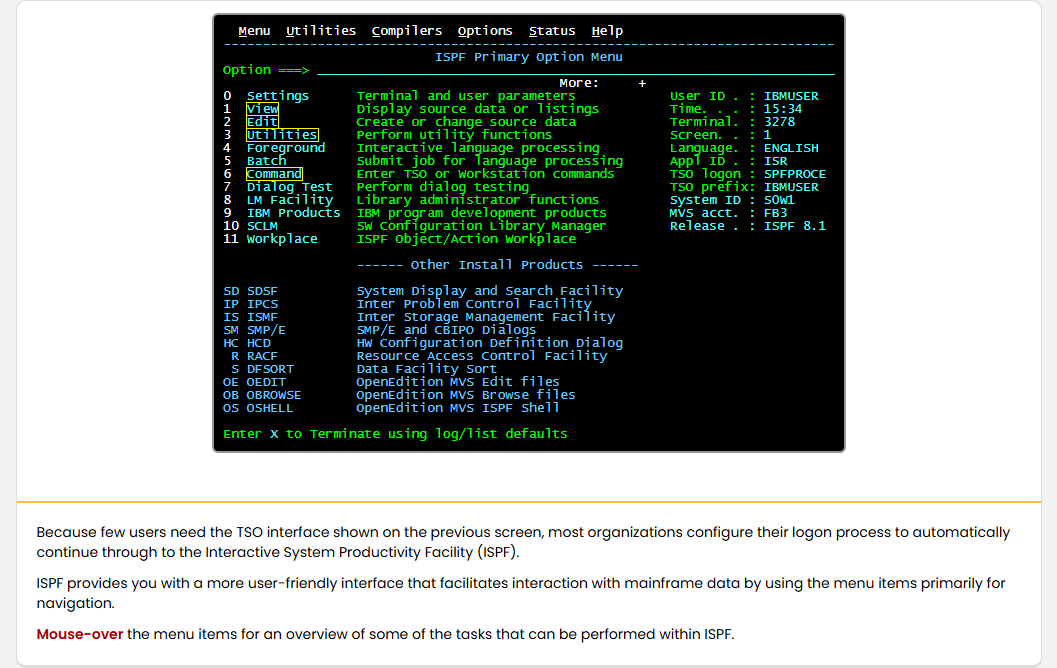Click 'Terminal and user parameters' description
This screenshot has width=1057, height=668.
(466, 96)
